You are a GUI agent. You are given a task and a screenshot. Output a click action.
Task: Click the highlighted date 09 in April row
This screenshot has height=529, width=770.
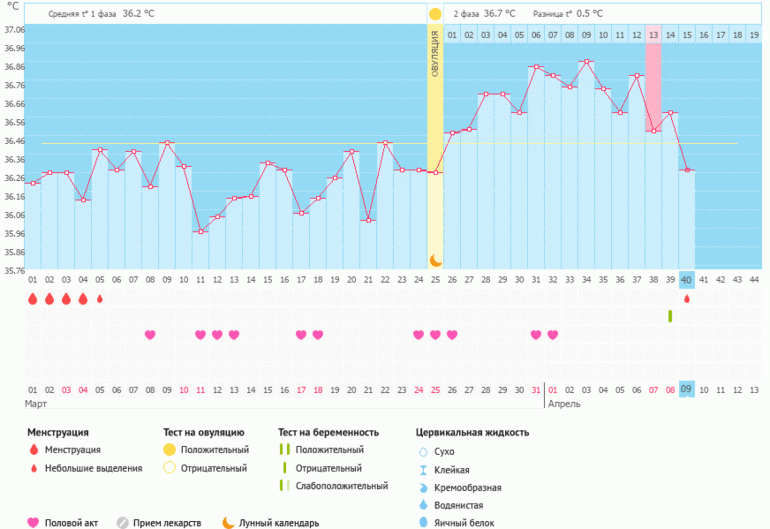(686, 389)
